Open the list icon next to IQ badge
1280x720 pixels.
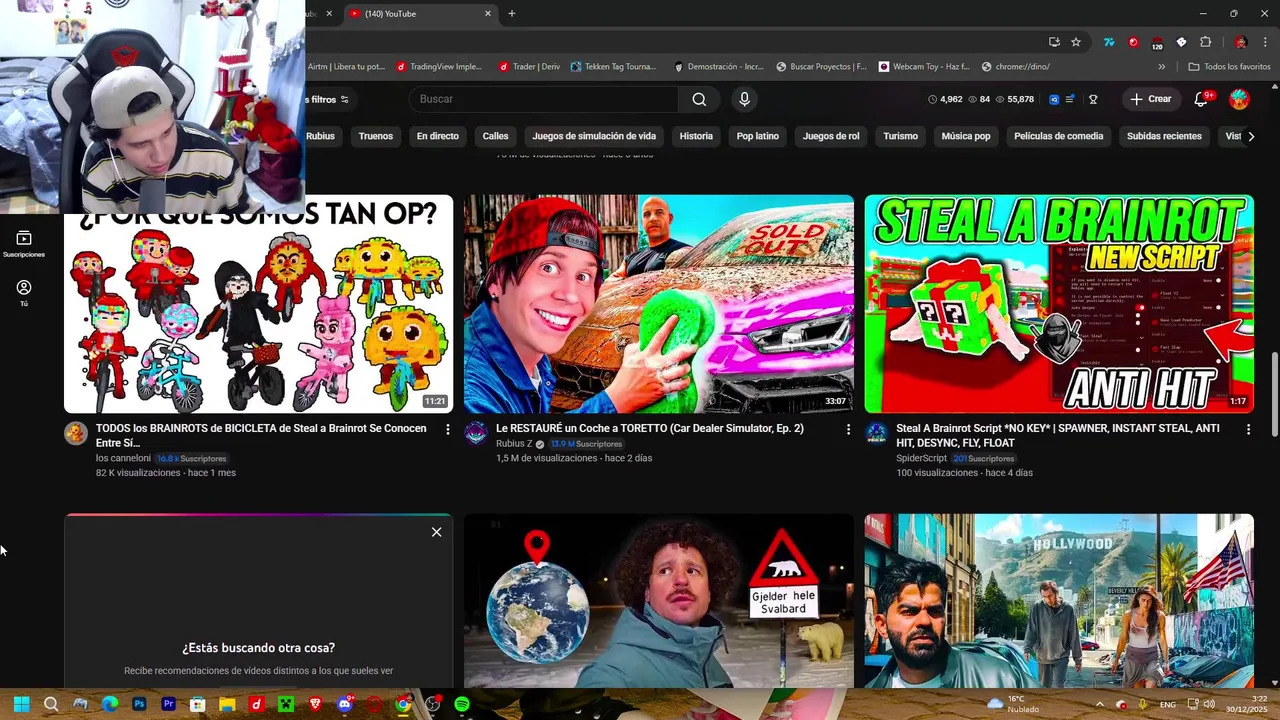click(1070, 99)
